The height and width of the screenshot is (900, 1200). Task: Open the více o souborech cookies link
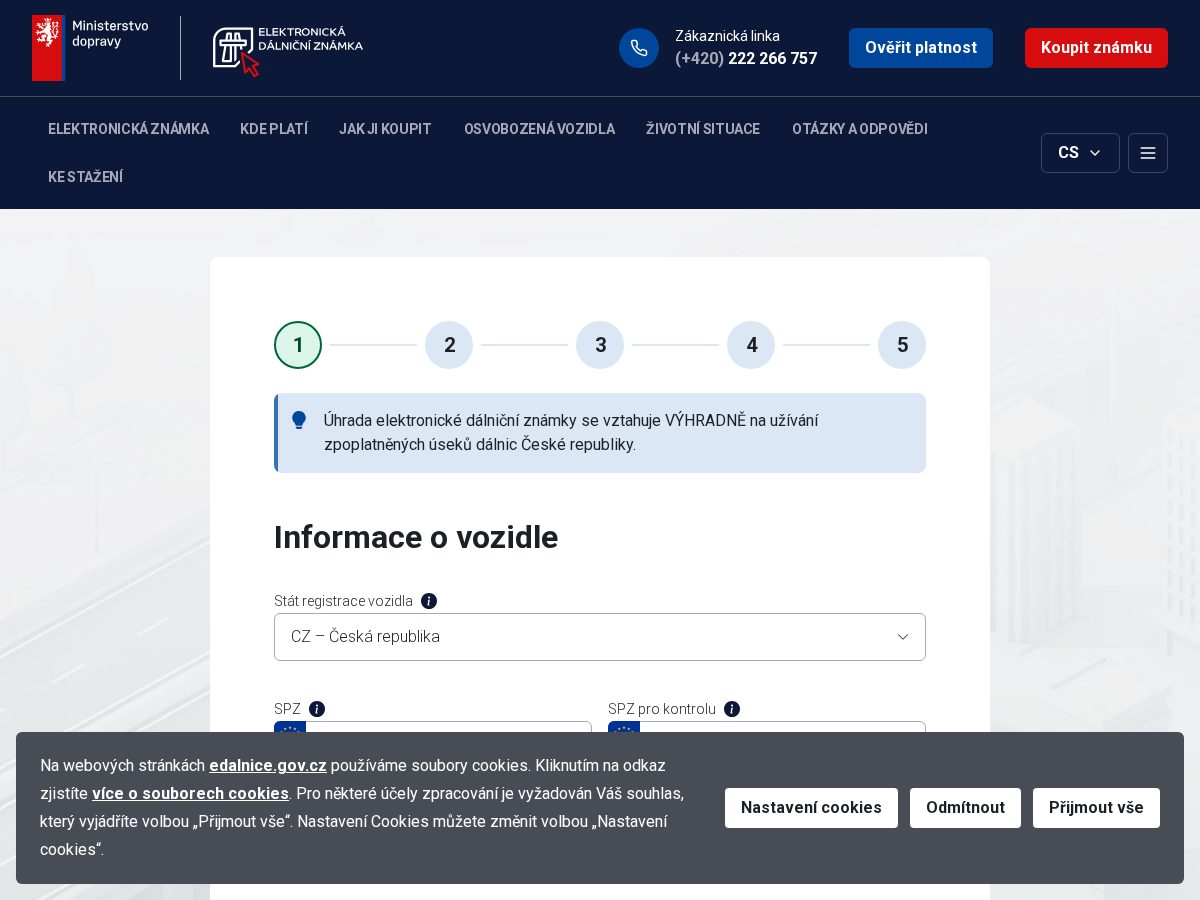[x=190, y=794]
